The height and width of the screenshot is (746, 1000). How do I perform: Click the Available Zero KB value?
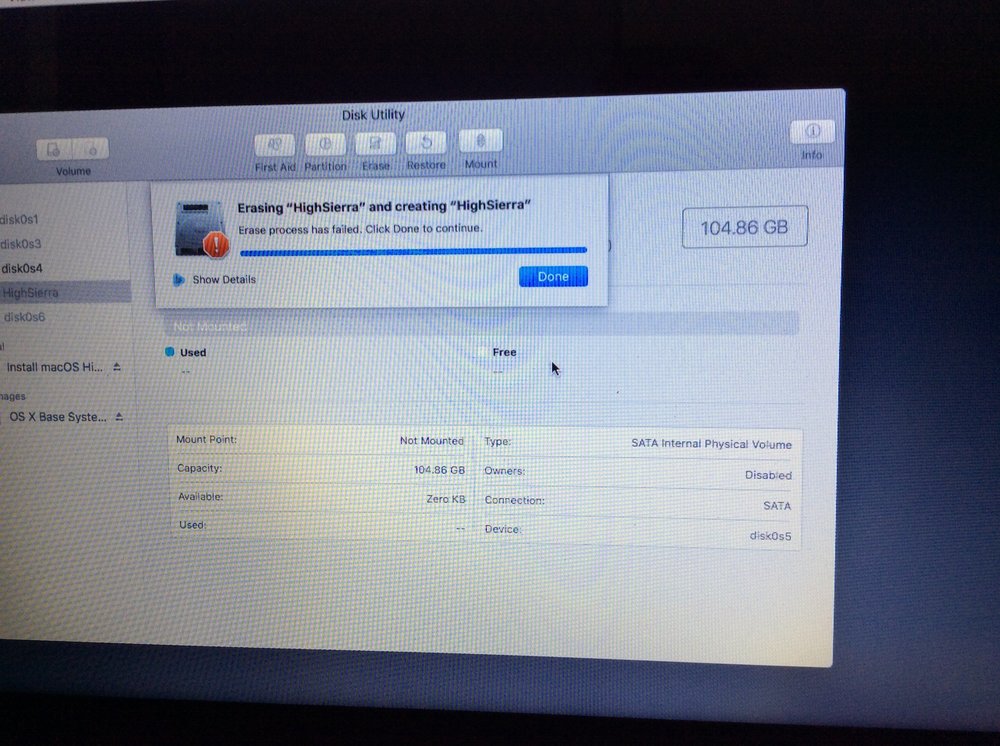[x=446, y=499]
